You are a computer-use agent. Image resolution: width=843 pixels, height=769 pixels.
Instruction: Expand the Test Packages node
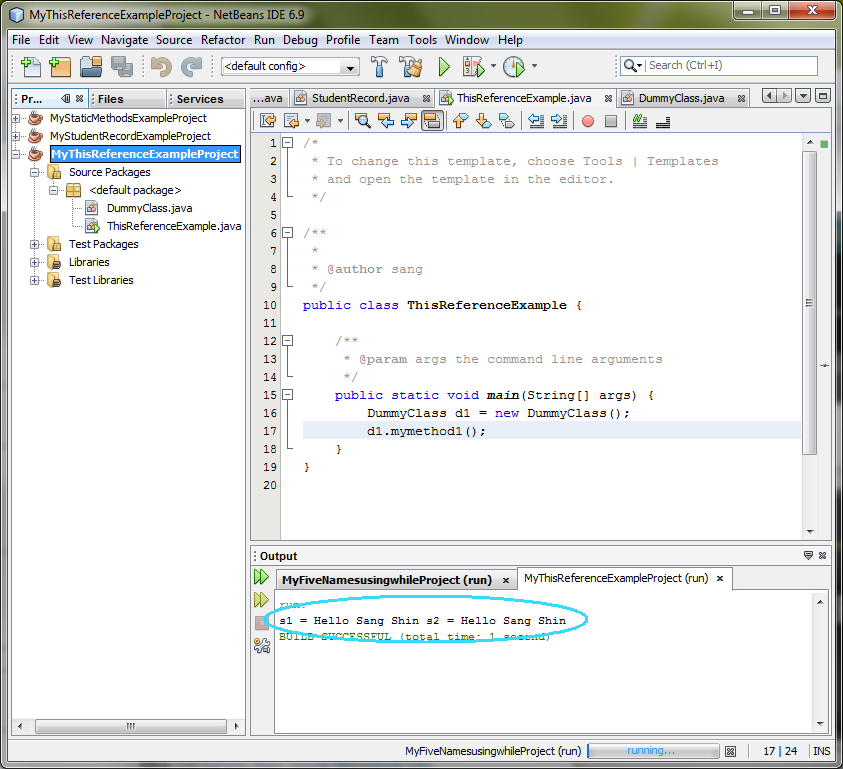[x=34, y=244]
